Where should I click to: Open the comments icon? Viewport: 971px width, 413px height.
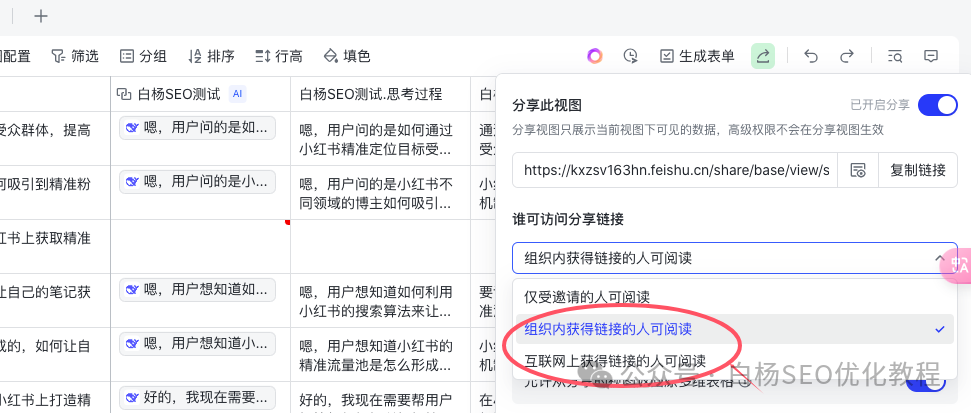coord(931,56)
